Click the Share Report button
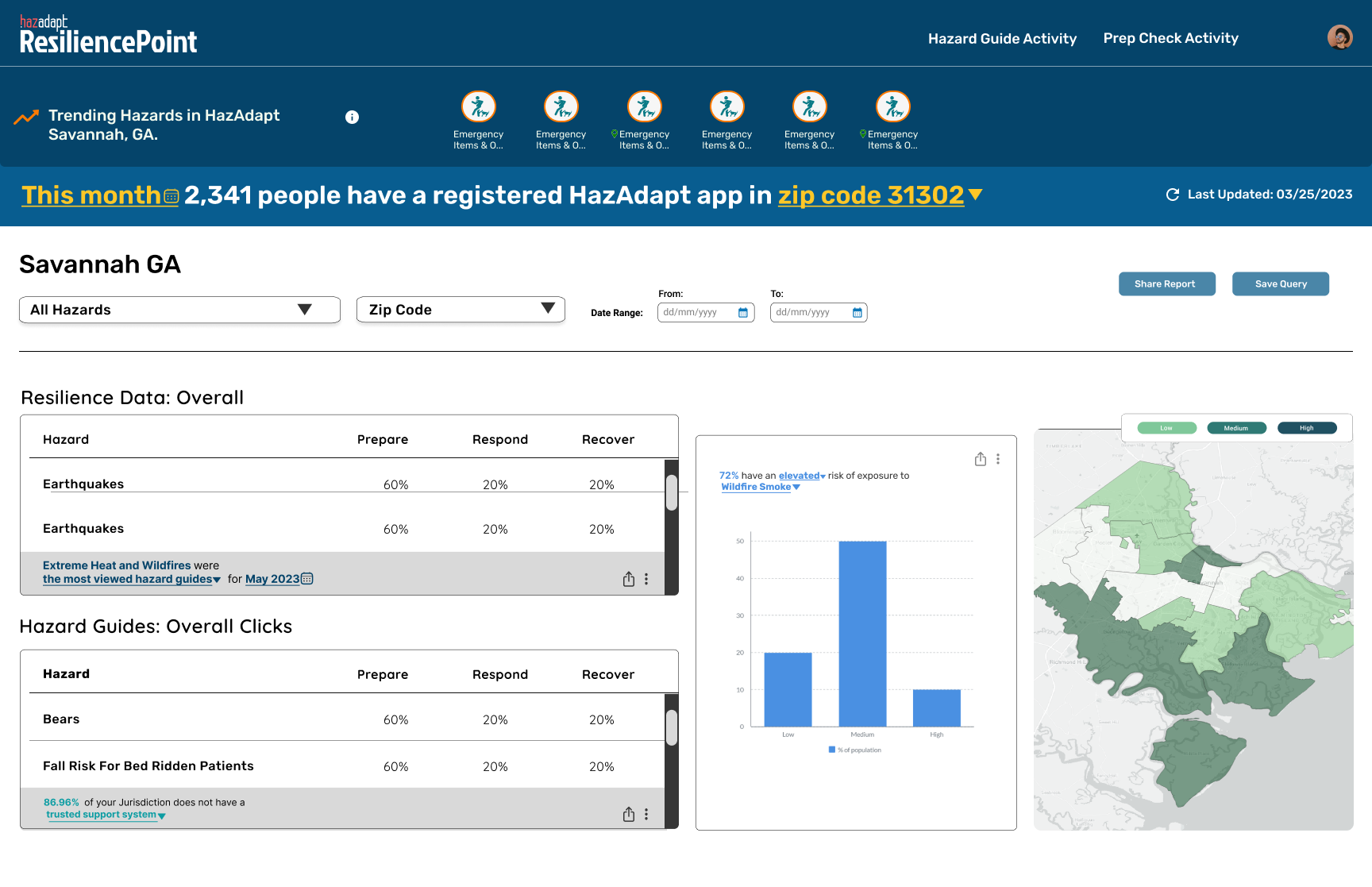The width and height of the screenshot is (1372, 887). click(1166, 283)
